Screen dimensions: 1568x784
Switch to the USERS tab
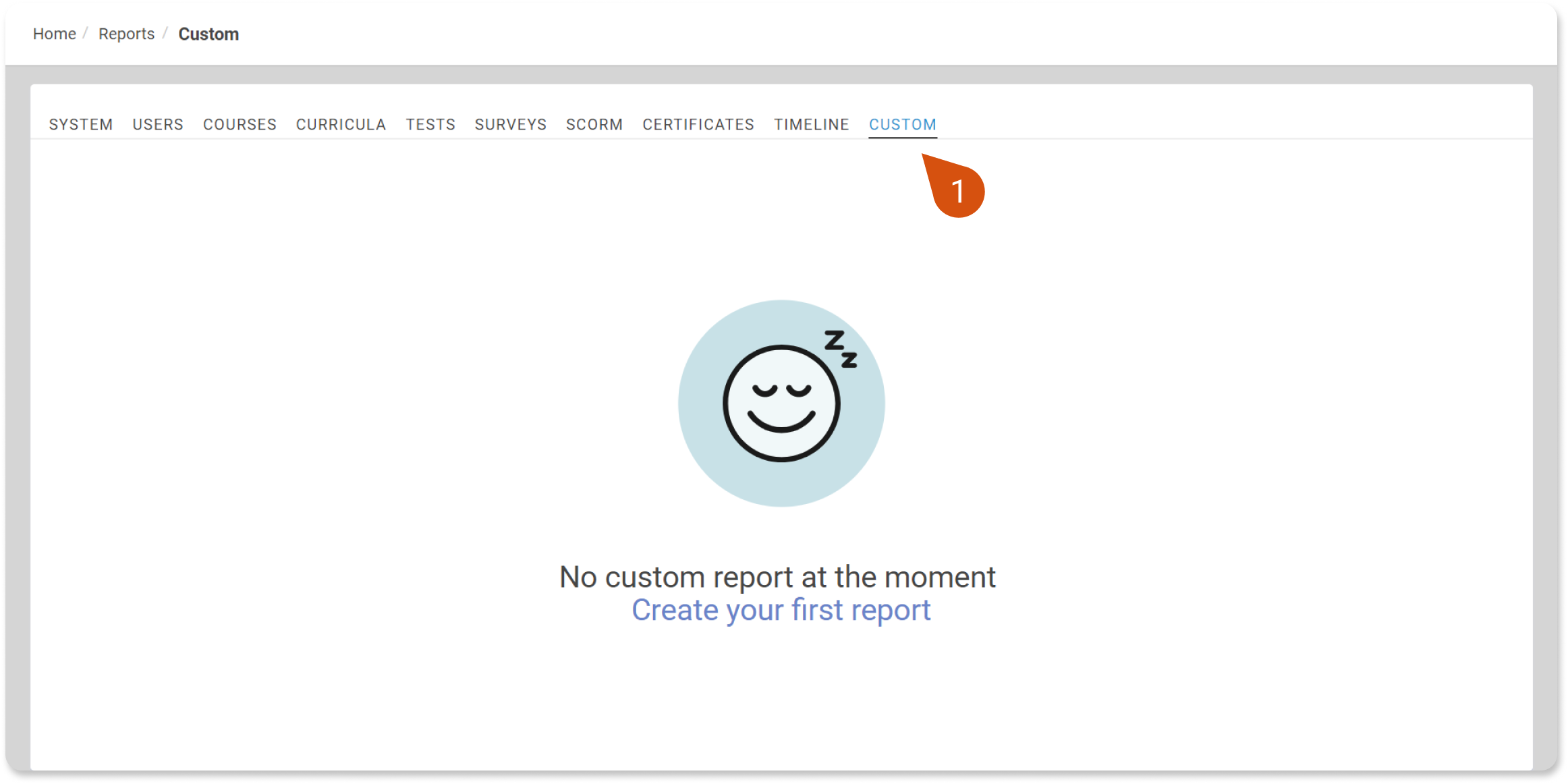click(158, 125)
